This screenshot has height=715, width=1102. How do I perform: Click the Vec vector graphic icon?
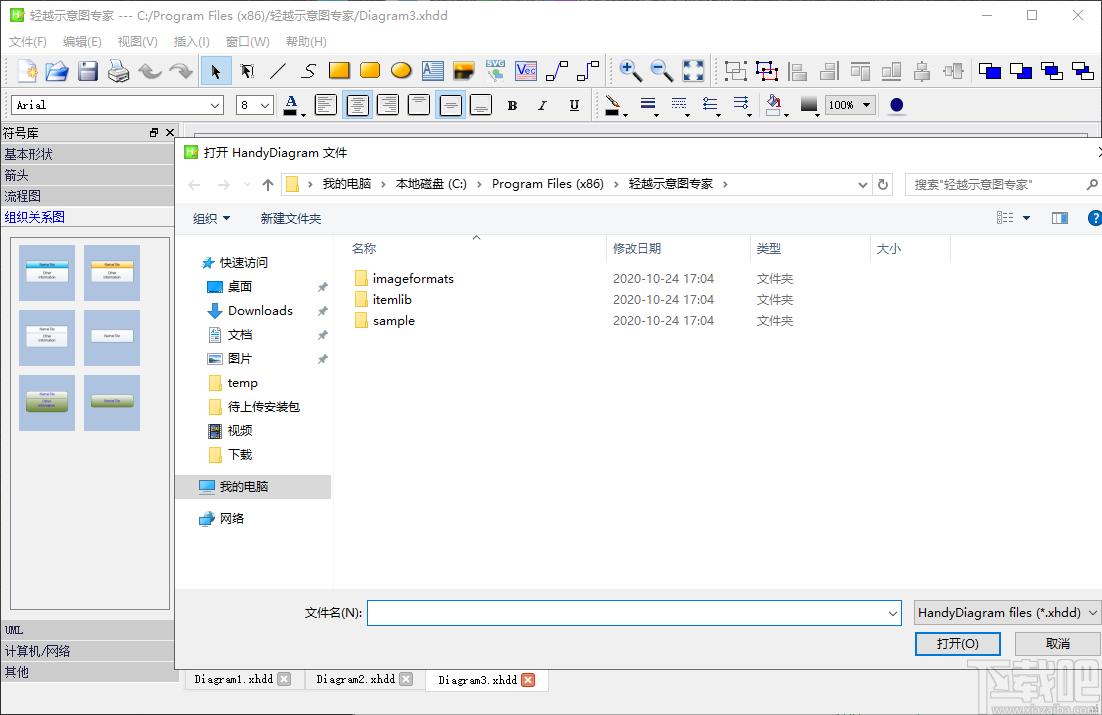click(x=526, y=70)
